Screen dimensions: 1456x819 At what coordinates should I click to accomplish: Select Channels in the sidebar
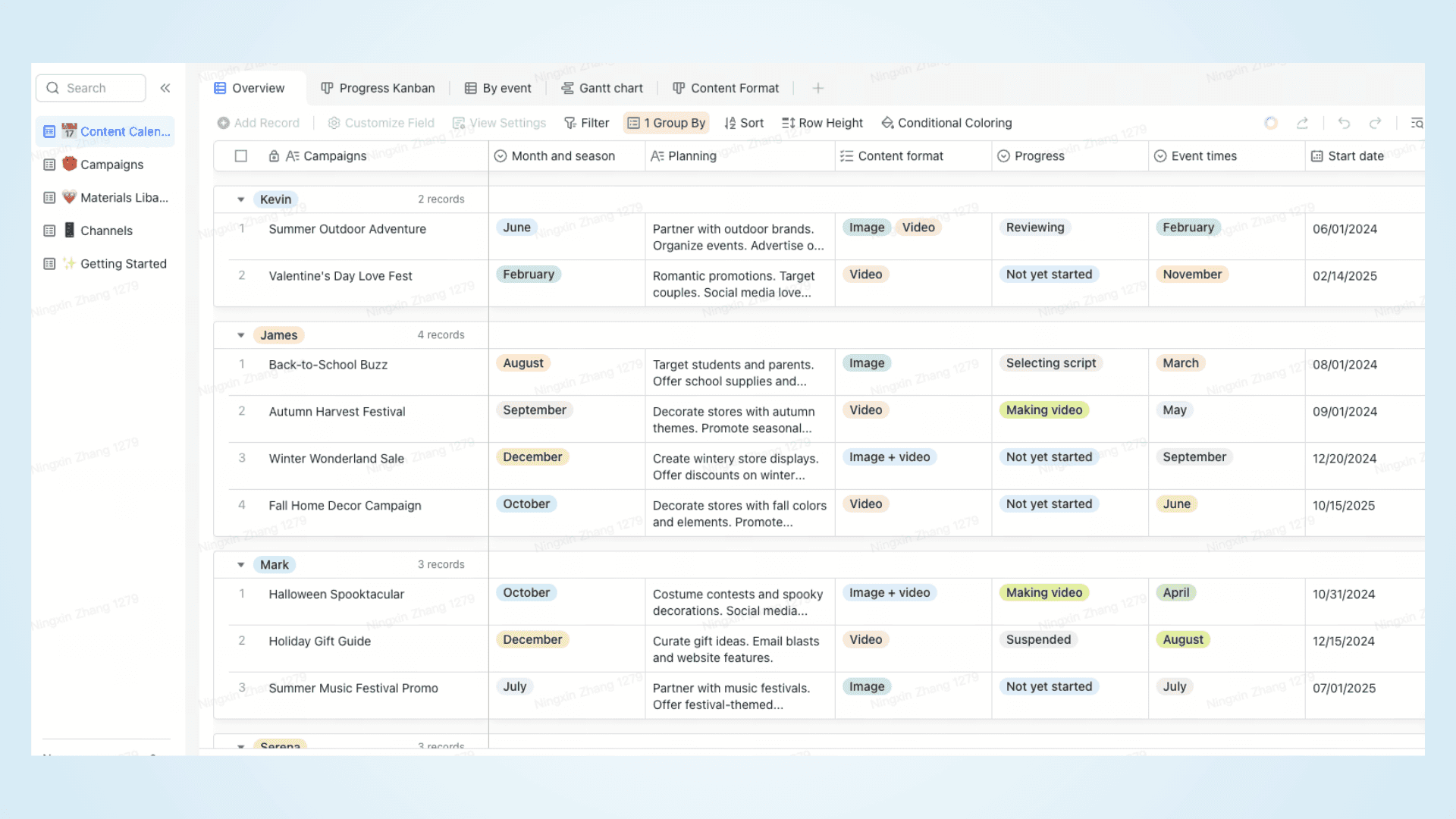click(x=105, y=230)
